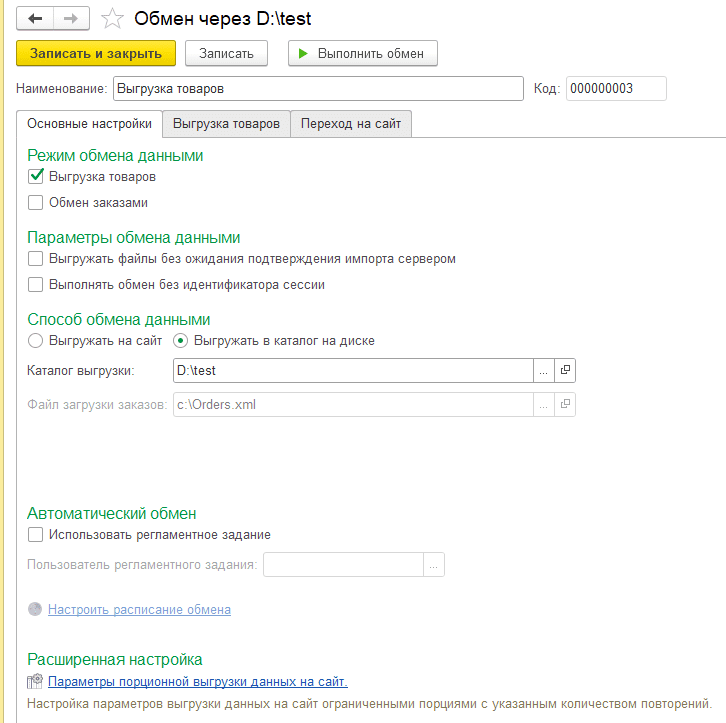This screenshot has width=726, height=723.
Task: Go forward with the right arrow button
Action: pos(71,19)
